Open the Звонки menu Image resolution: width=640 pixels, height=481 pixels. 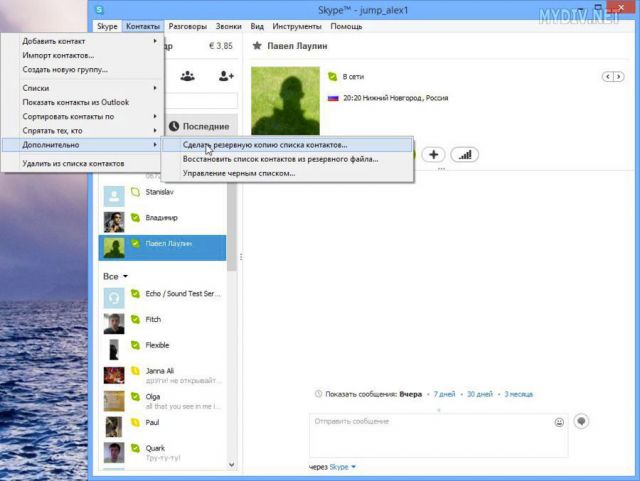coord(229,27)
